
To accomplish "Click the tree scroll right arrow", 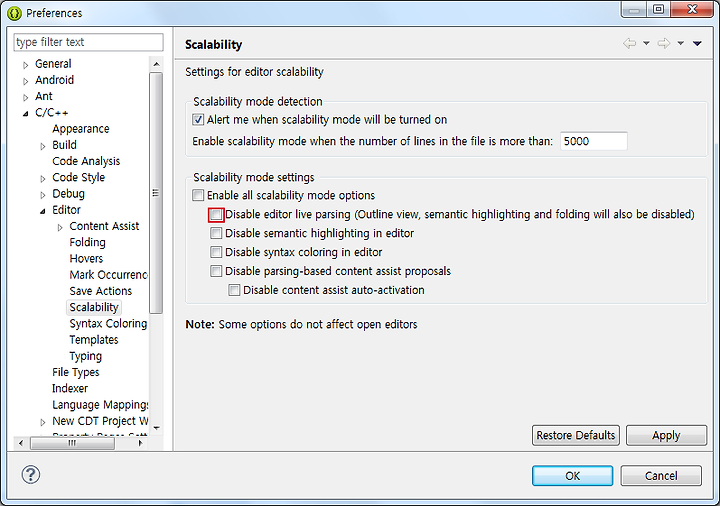I will point(141,443).
